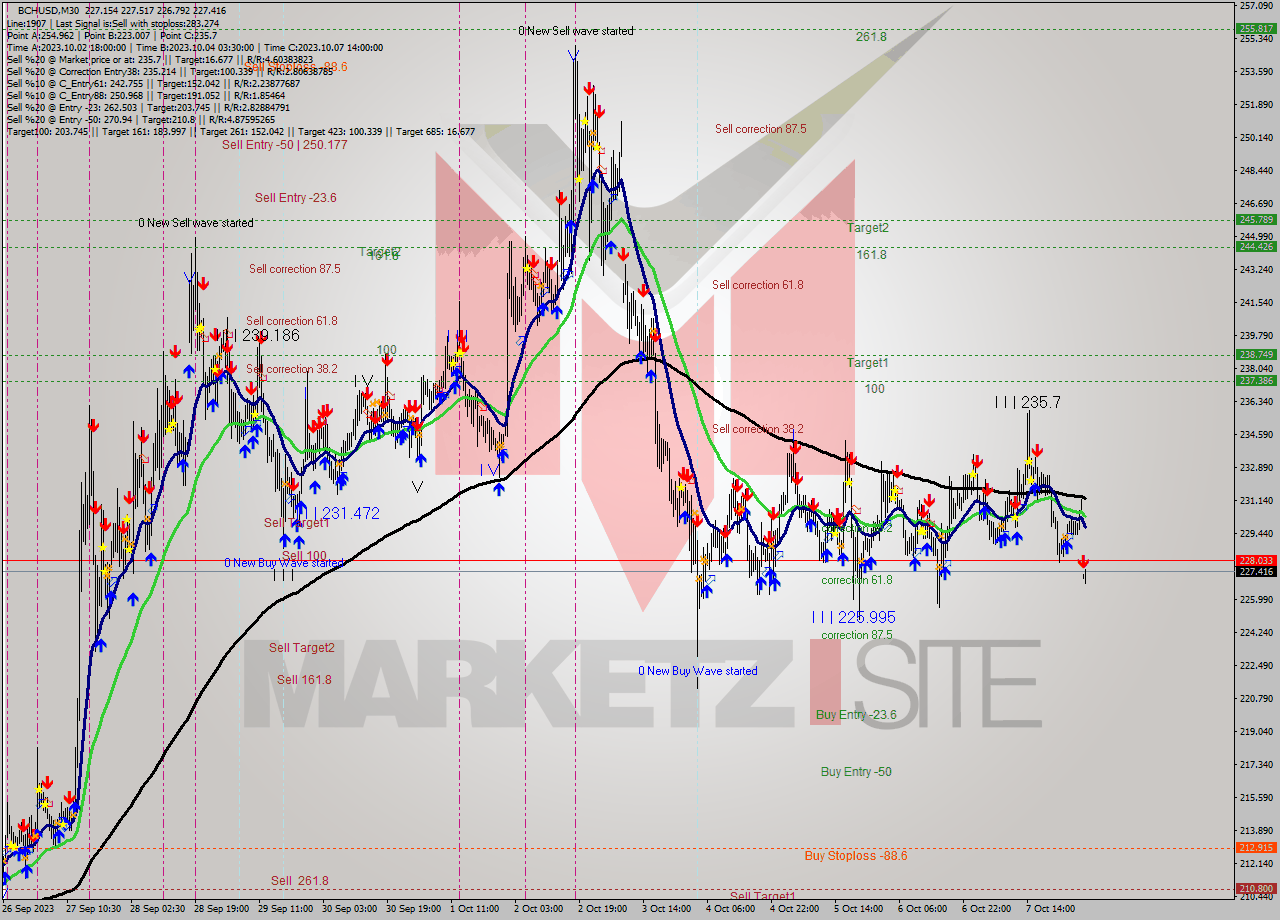Screen dimensions: 1280x920
Task: Click the '26 Sep 2023' time axis label
Action: [27, 909]
